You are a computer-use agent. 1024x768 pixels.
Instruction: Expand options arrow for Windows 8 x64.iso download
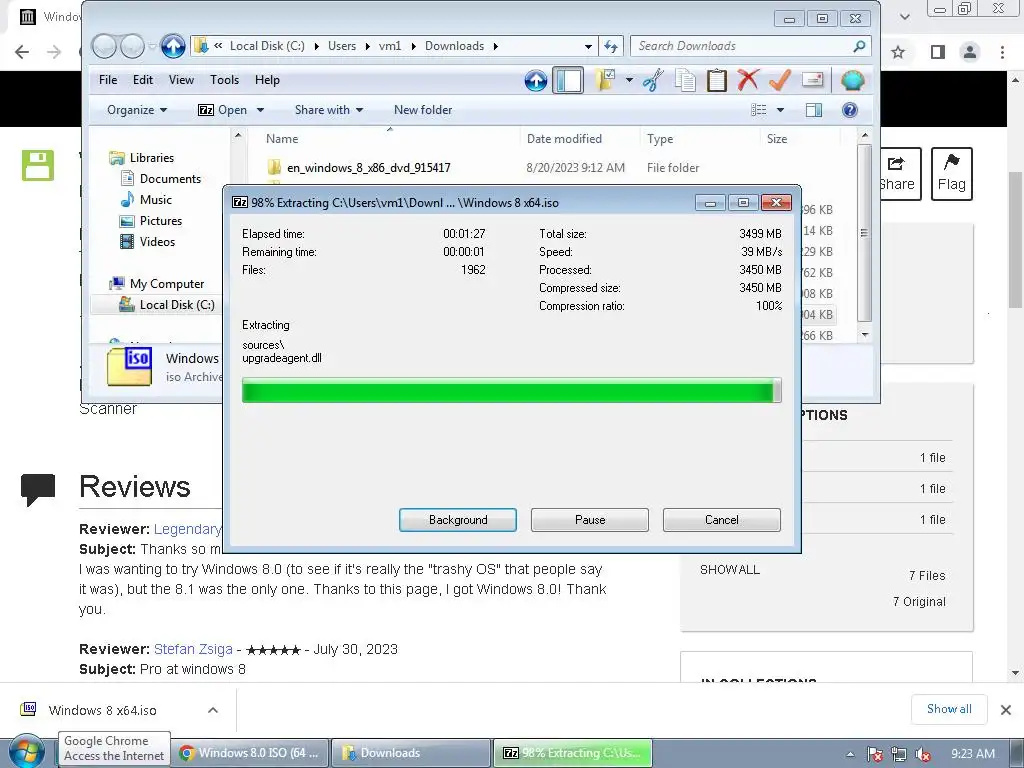(x=213, y=710)
